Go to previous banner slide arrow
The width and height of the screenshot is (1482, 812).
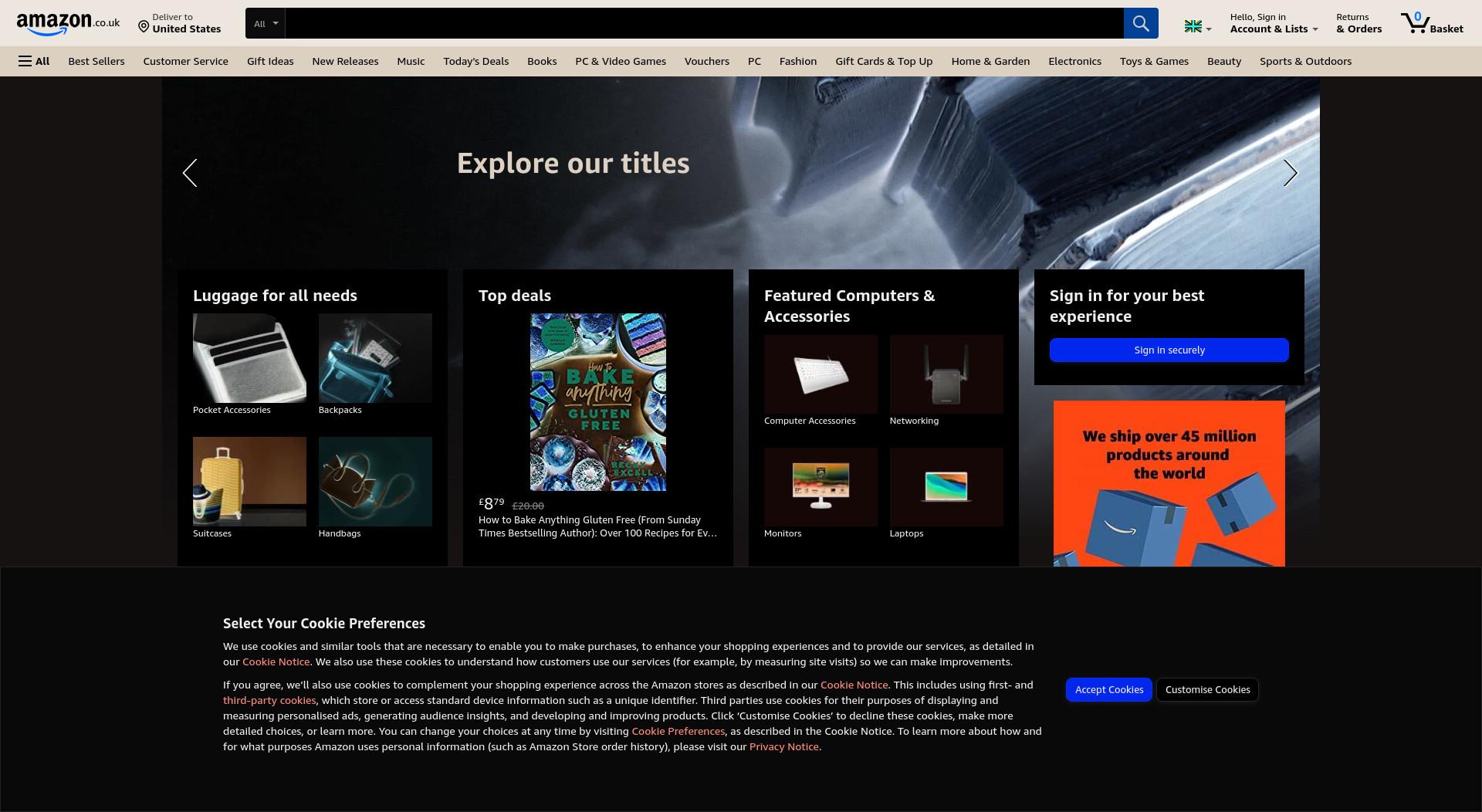tap(190, 173)
